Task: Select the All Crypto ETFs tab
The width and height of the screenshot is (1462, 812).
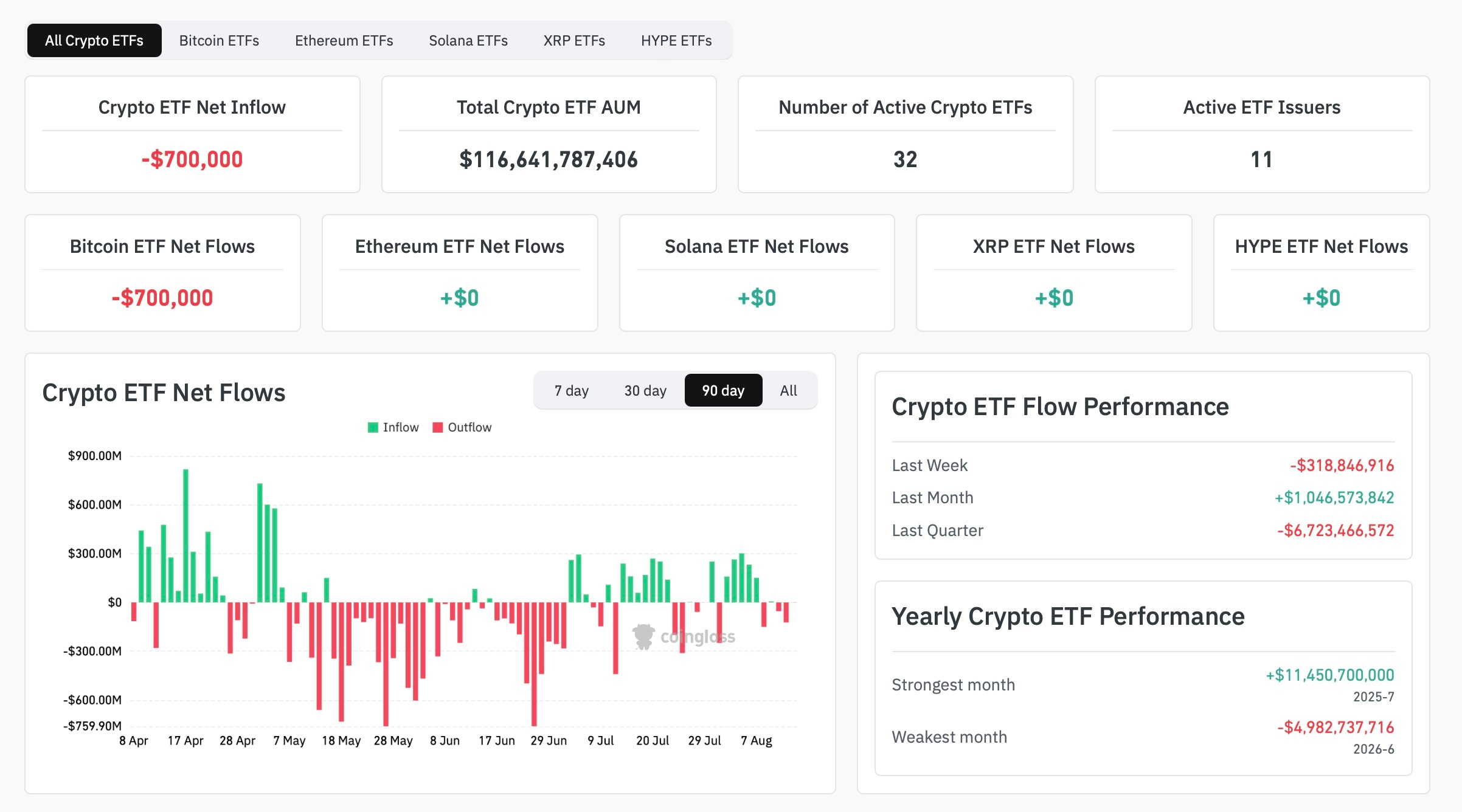Action: (x=94, y=41)
